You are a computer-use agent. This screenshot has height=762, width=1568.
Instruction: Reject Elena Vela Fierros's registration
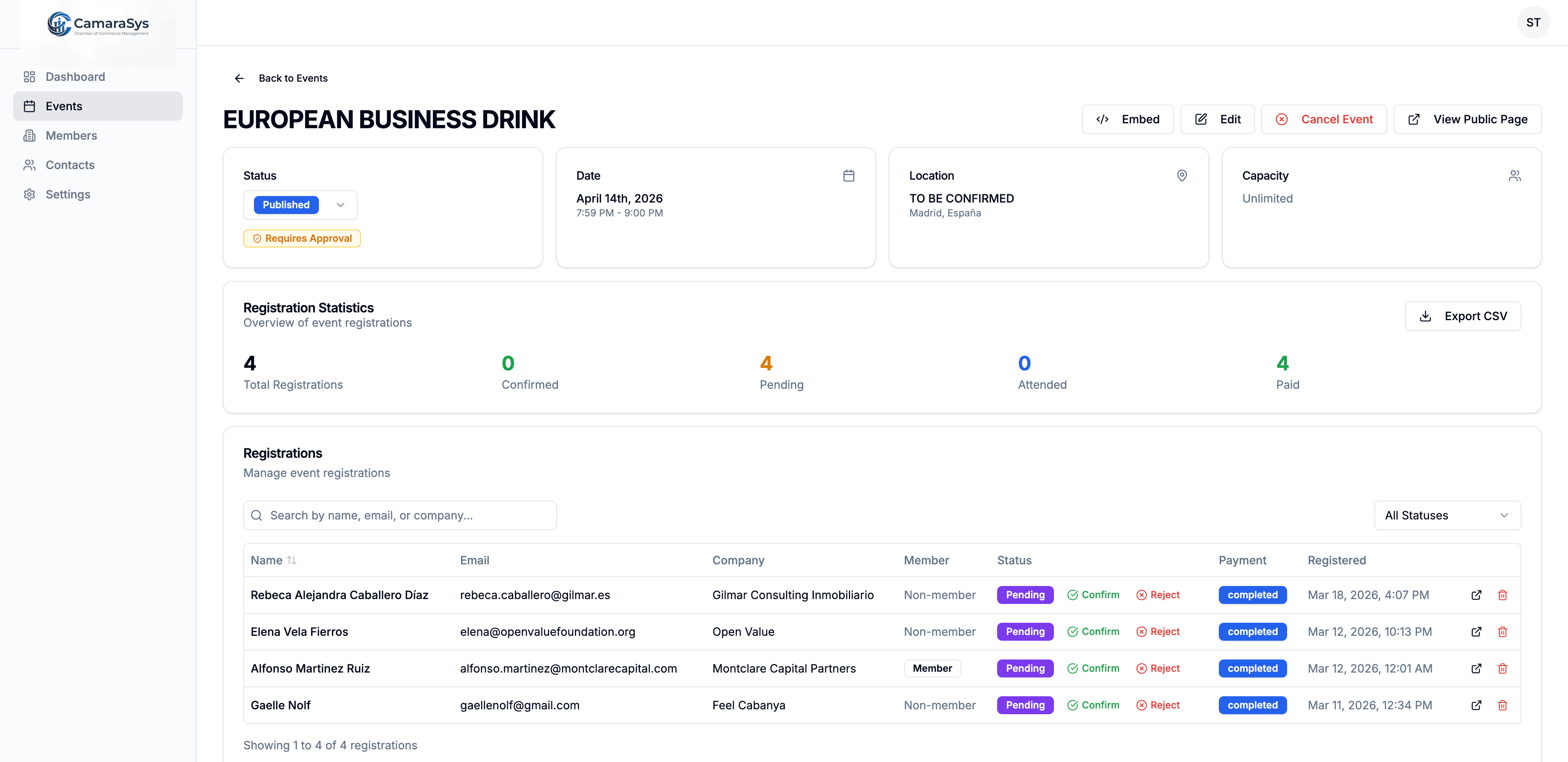coord(1158,632)
